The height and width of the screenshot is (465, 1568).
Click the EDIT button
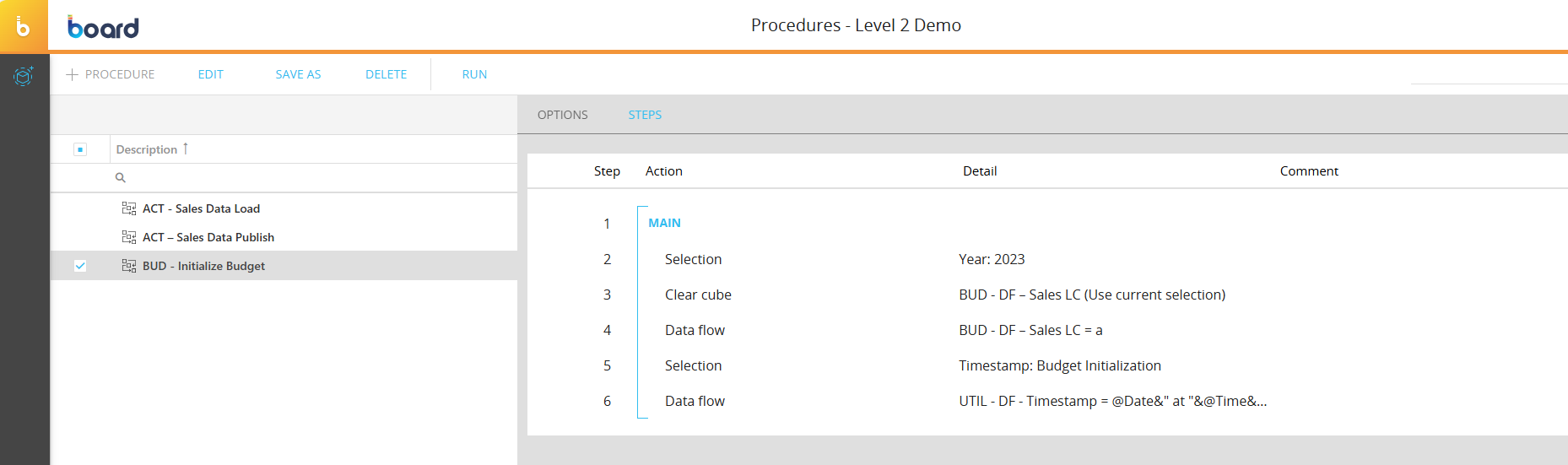pos(210,74)
